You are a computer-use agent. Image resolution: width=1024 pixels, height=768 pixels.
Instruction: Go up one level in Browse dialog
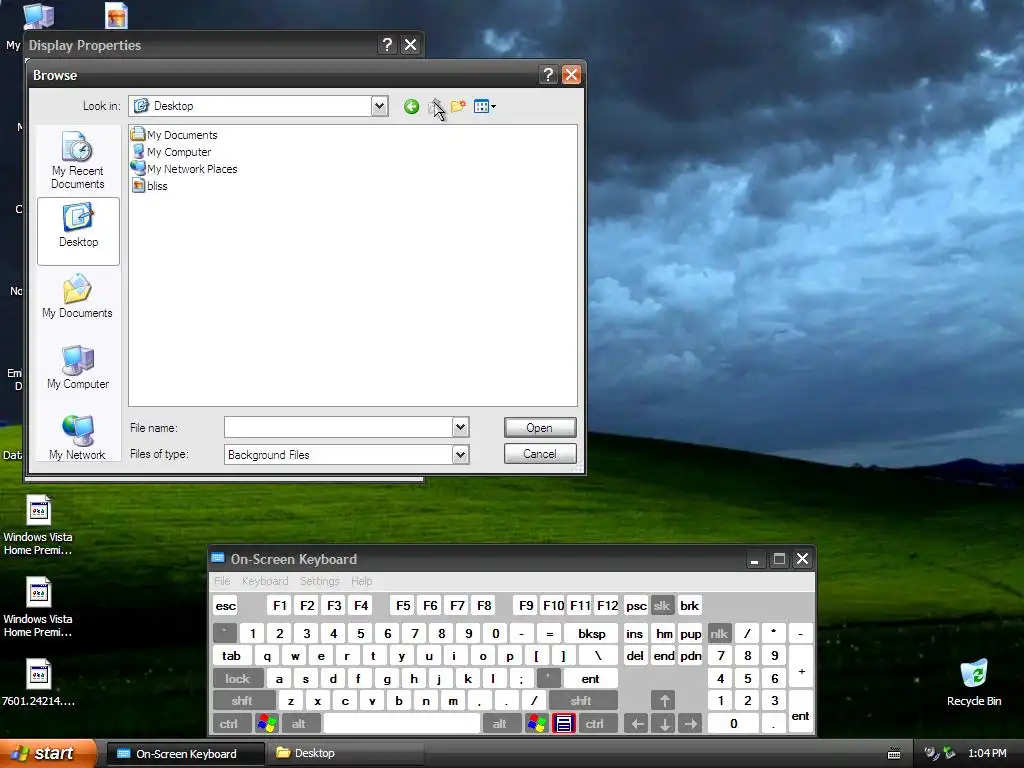click(x=435, y=106)
